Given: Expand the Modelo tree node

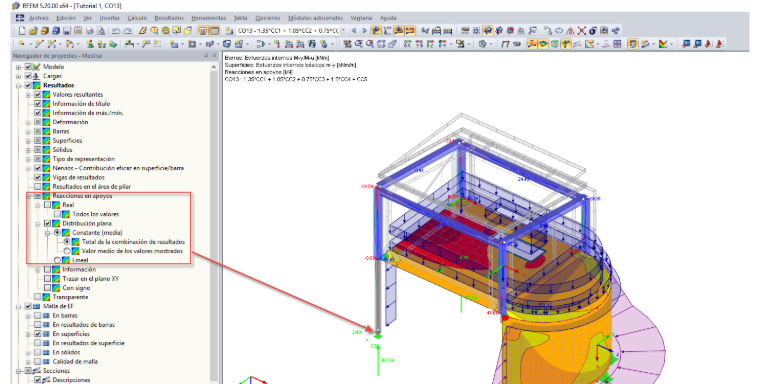Looking at the screenshot, I should (18, 67).
